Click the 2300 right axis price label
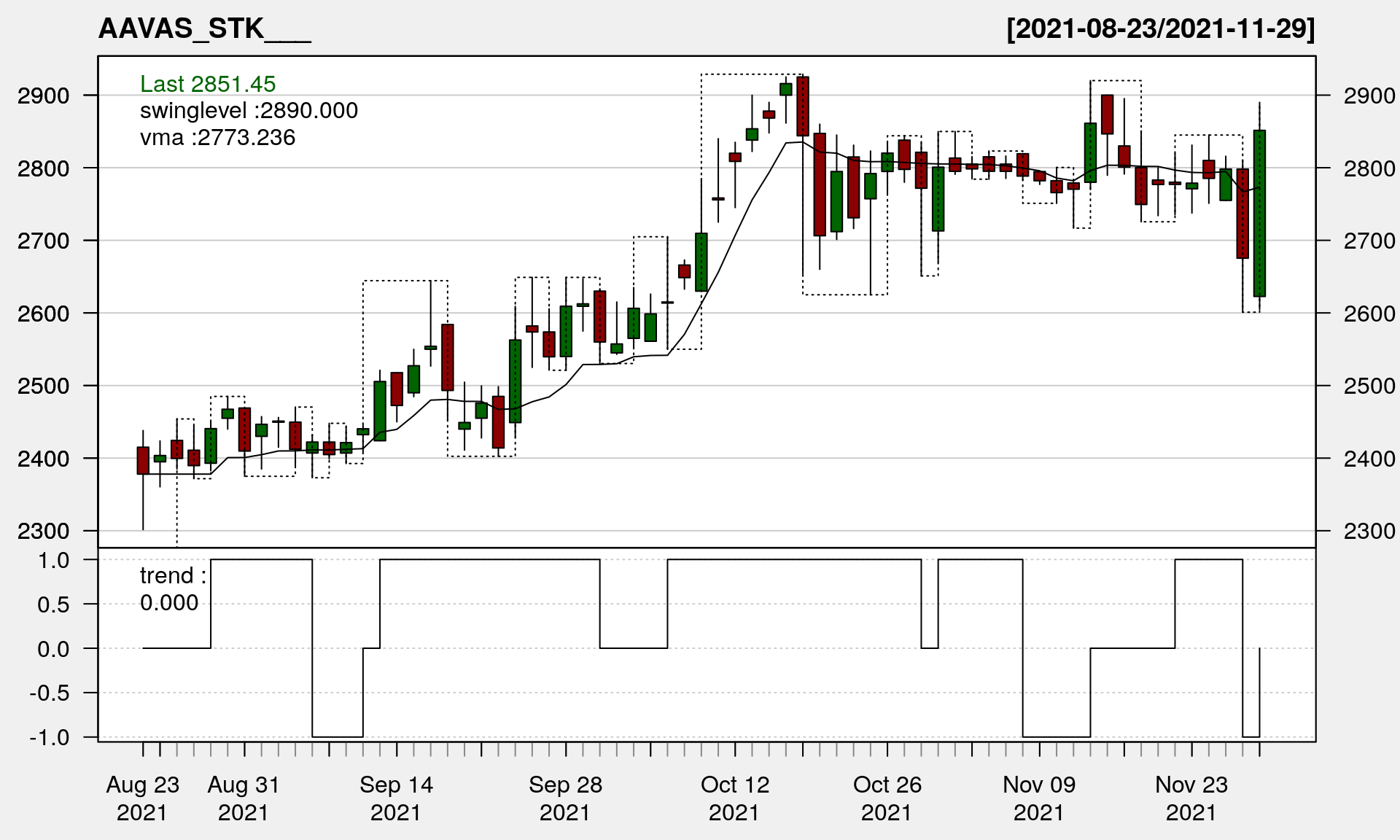The width and height of the screenshot is (1400, 840). coord(1369,531)
